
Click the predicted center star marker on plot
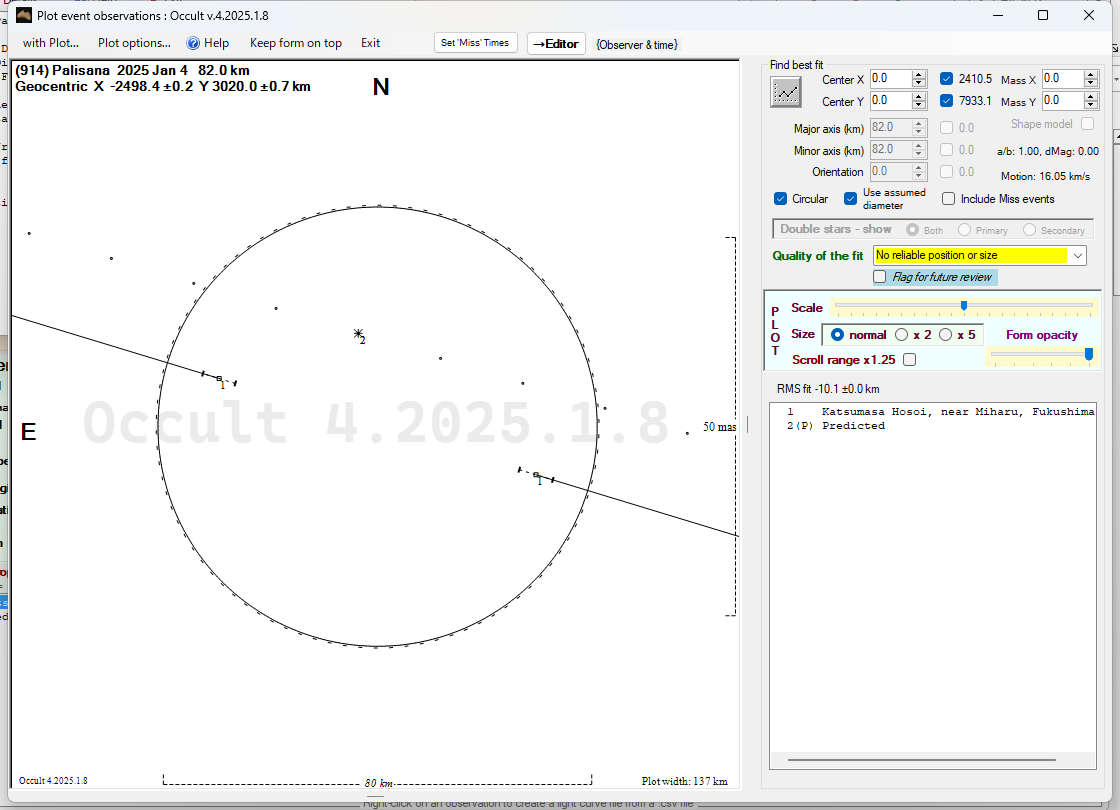coord(357,333)
